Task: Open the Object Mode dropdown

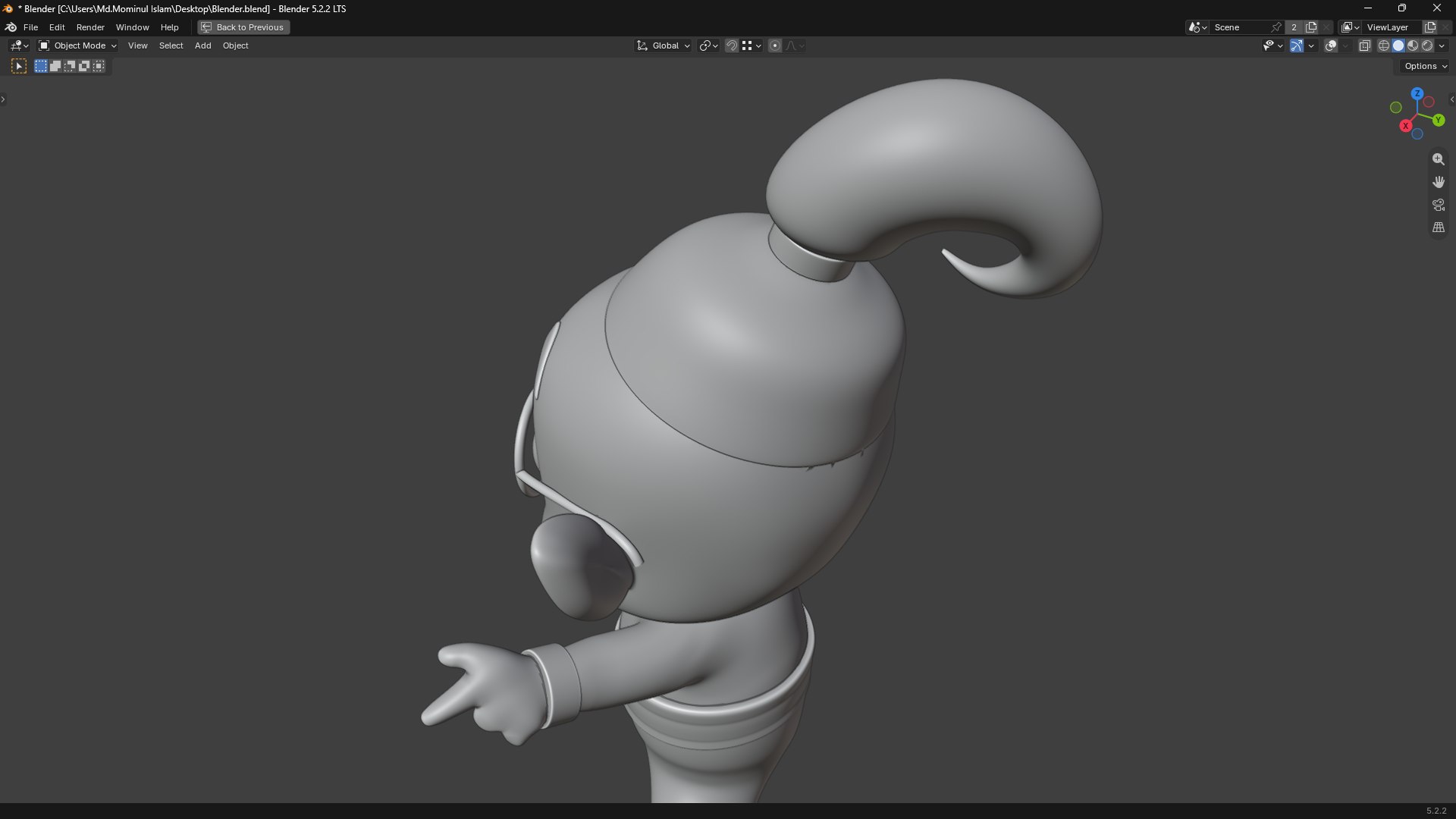Action: tap(77, 45)
